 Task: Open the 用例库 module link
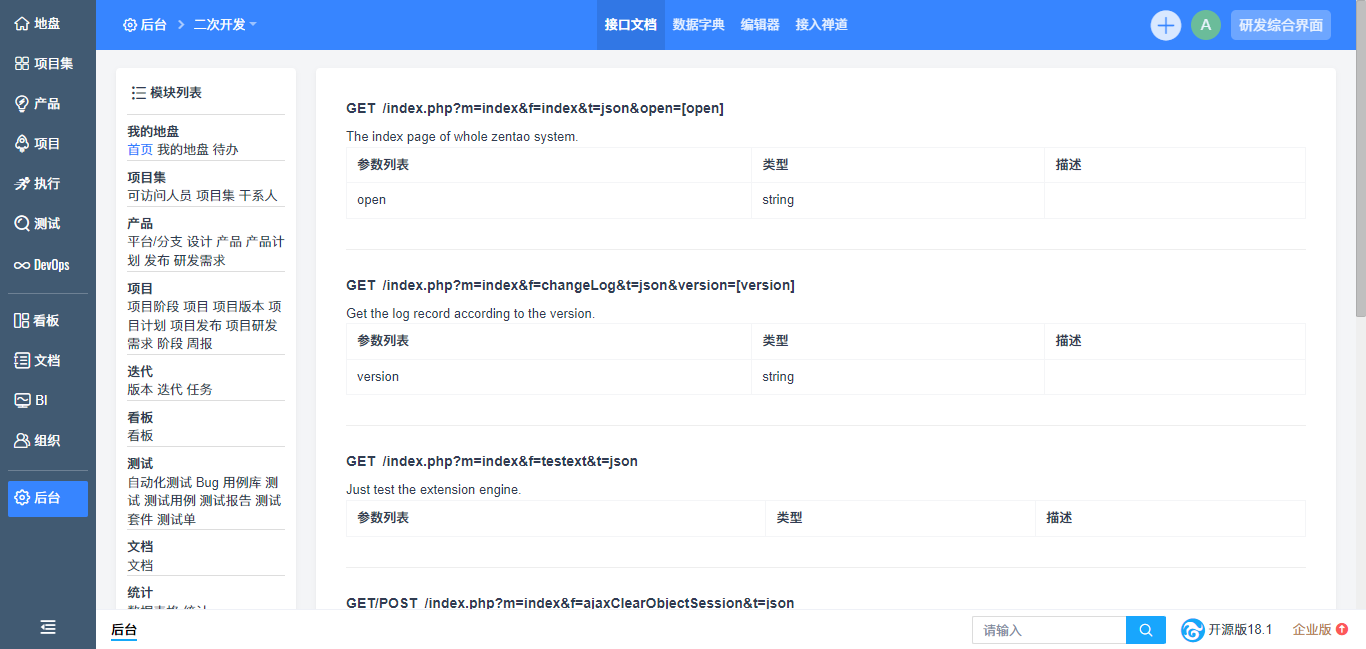tap(242, 483)
